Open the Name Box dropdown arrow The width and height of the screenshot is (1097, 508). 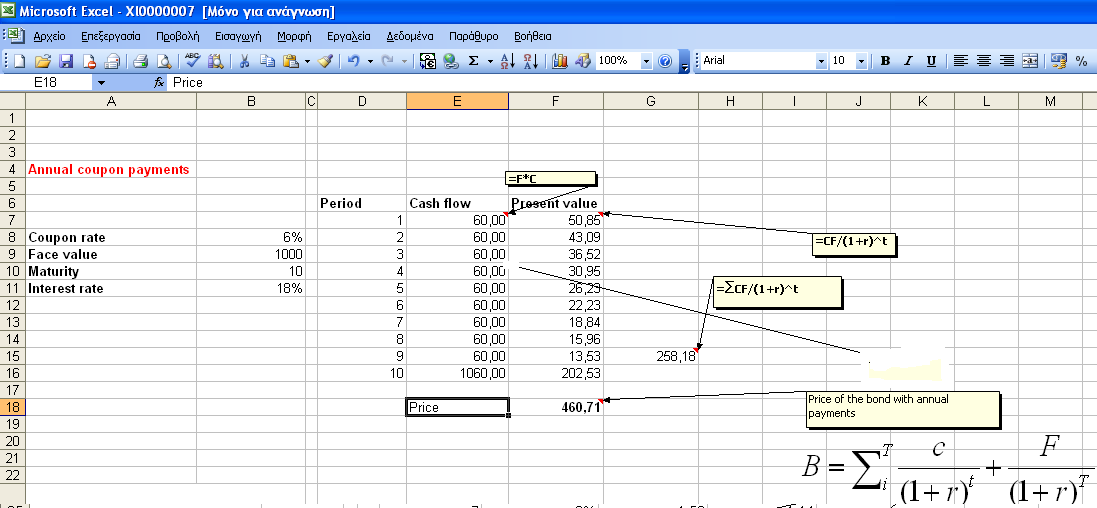[101, 83]
